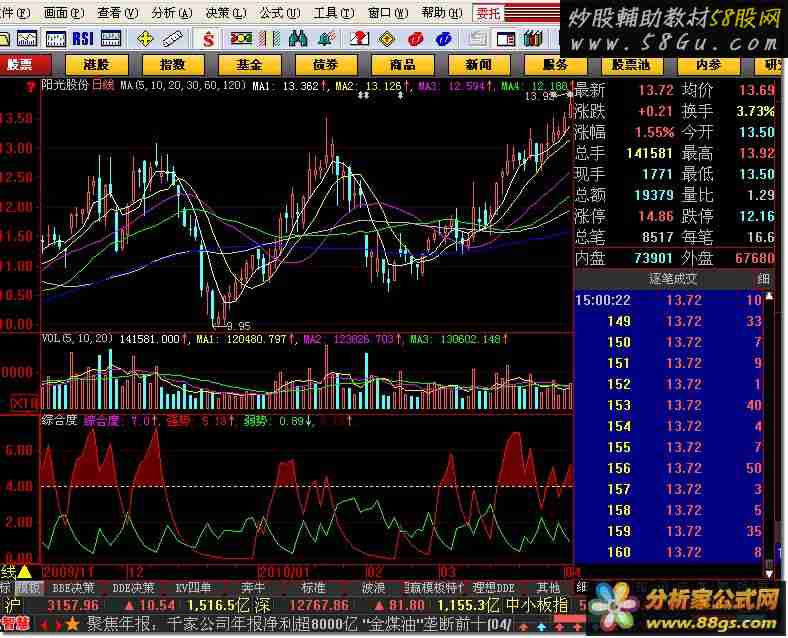Click the ruler measuring tool icon

click(x=172, y=39)
